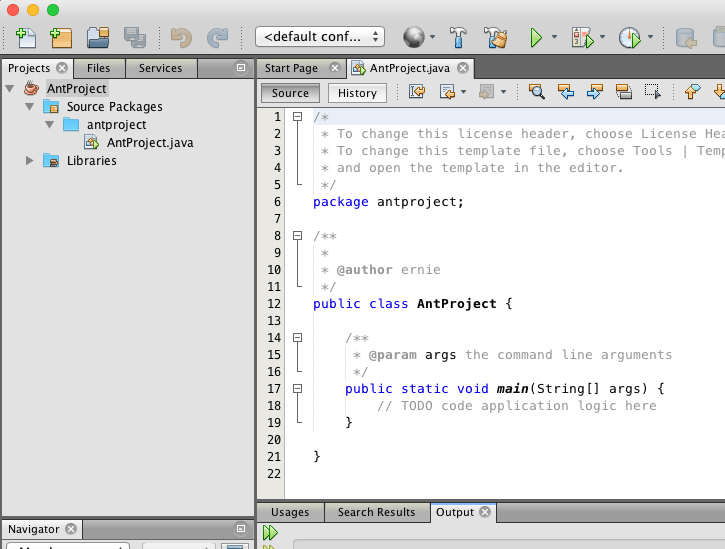Collapse the main method code fold
Image resolution: width=725 pixels, height=549 pixels.
point(297,388)
